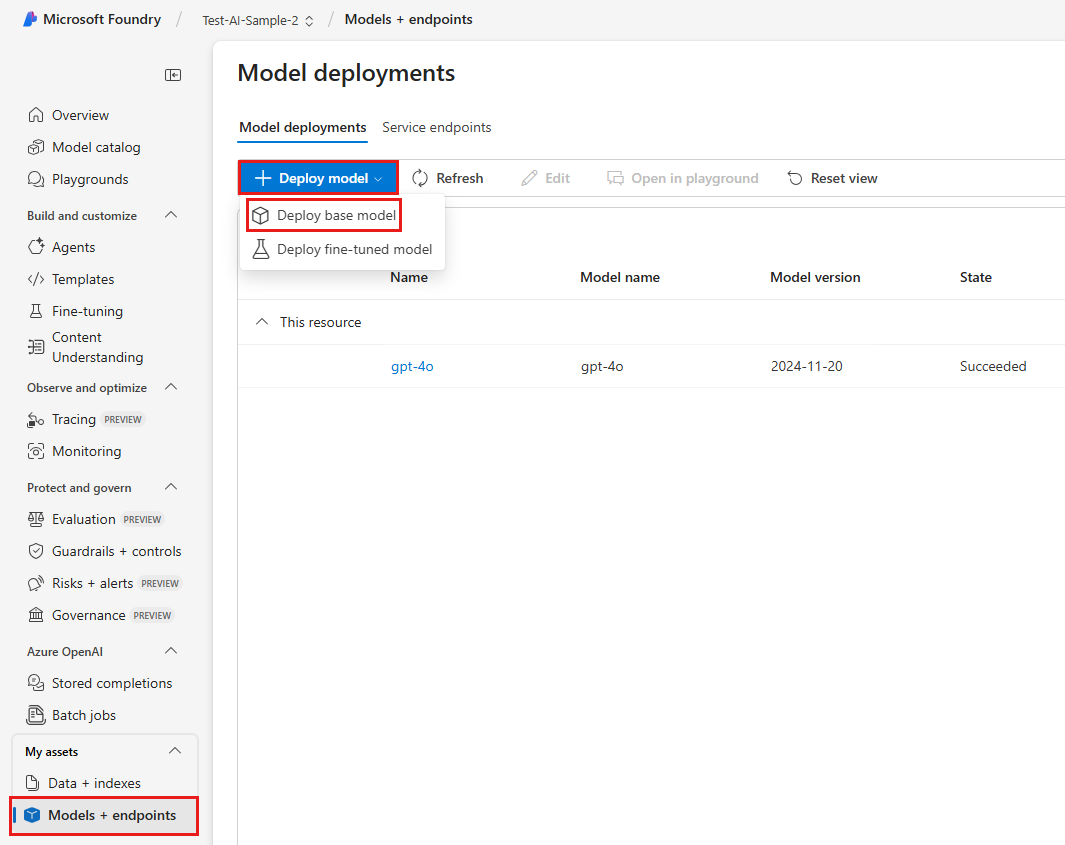The width and height of the screenshot is (1065, 845).
Task: Refresh the model deployments list
Action: 448,177
